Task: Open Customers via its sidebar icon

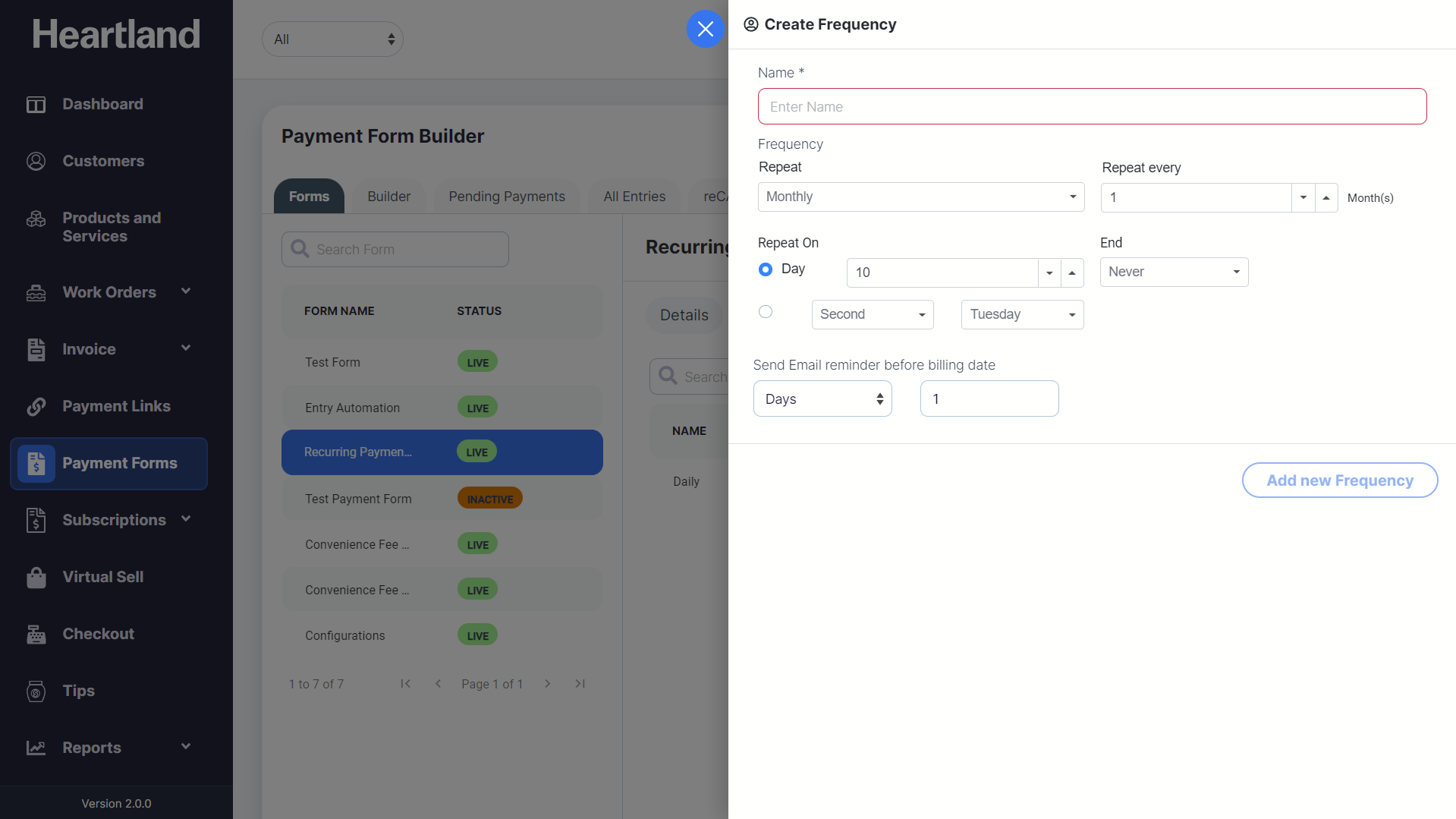Action: click(36, 162)
